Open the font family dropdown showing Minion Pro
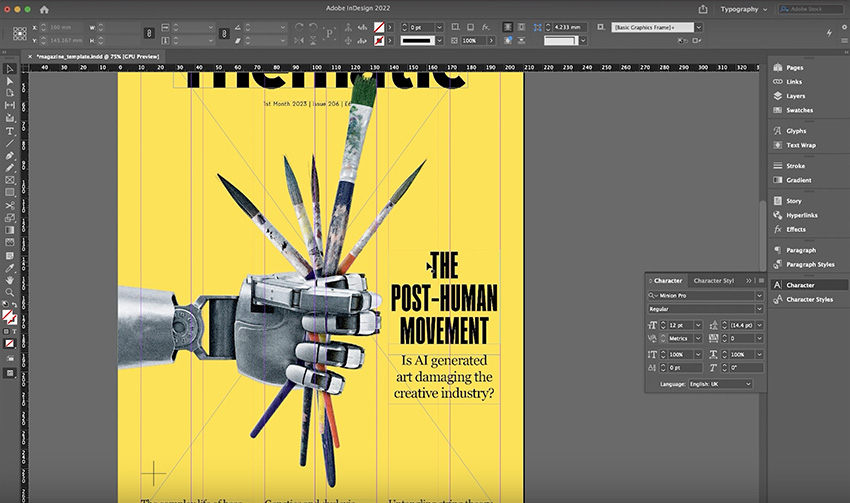850x503 pixels. (757, 296)
